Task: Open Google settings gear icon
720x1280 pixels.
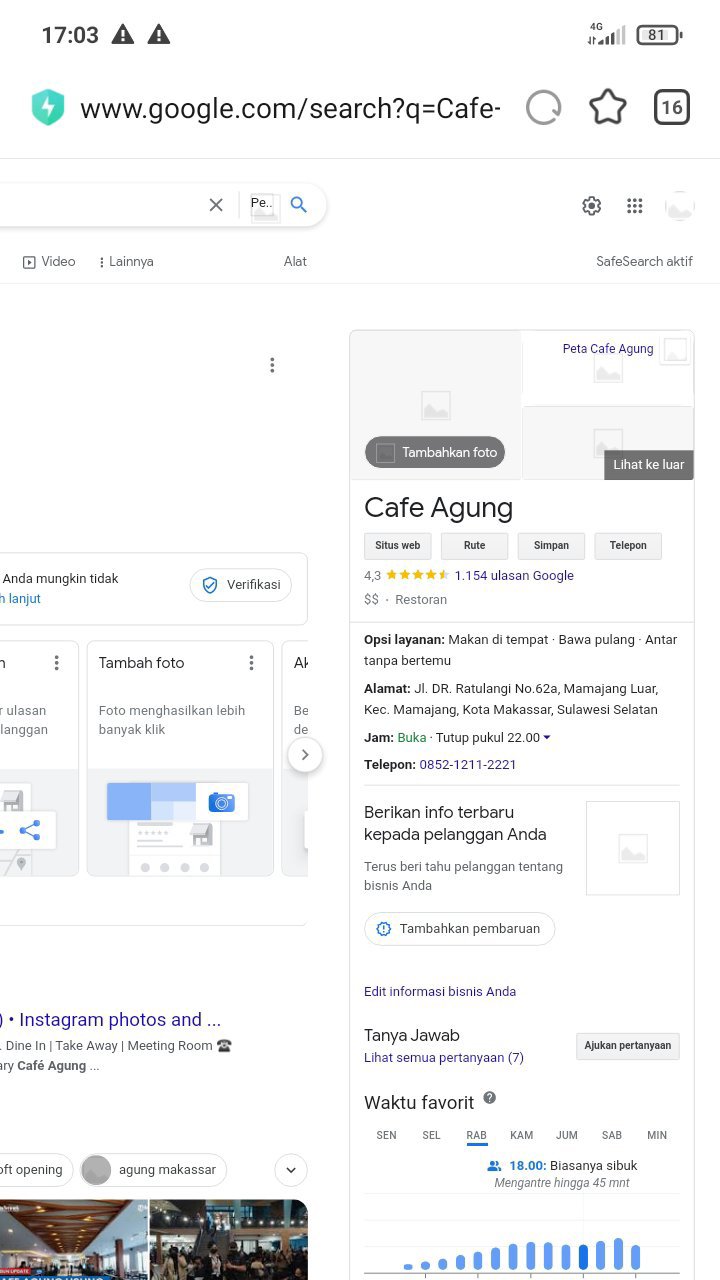Action: click(x=592, y=206)
